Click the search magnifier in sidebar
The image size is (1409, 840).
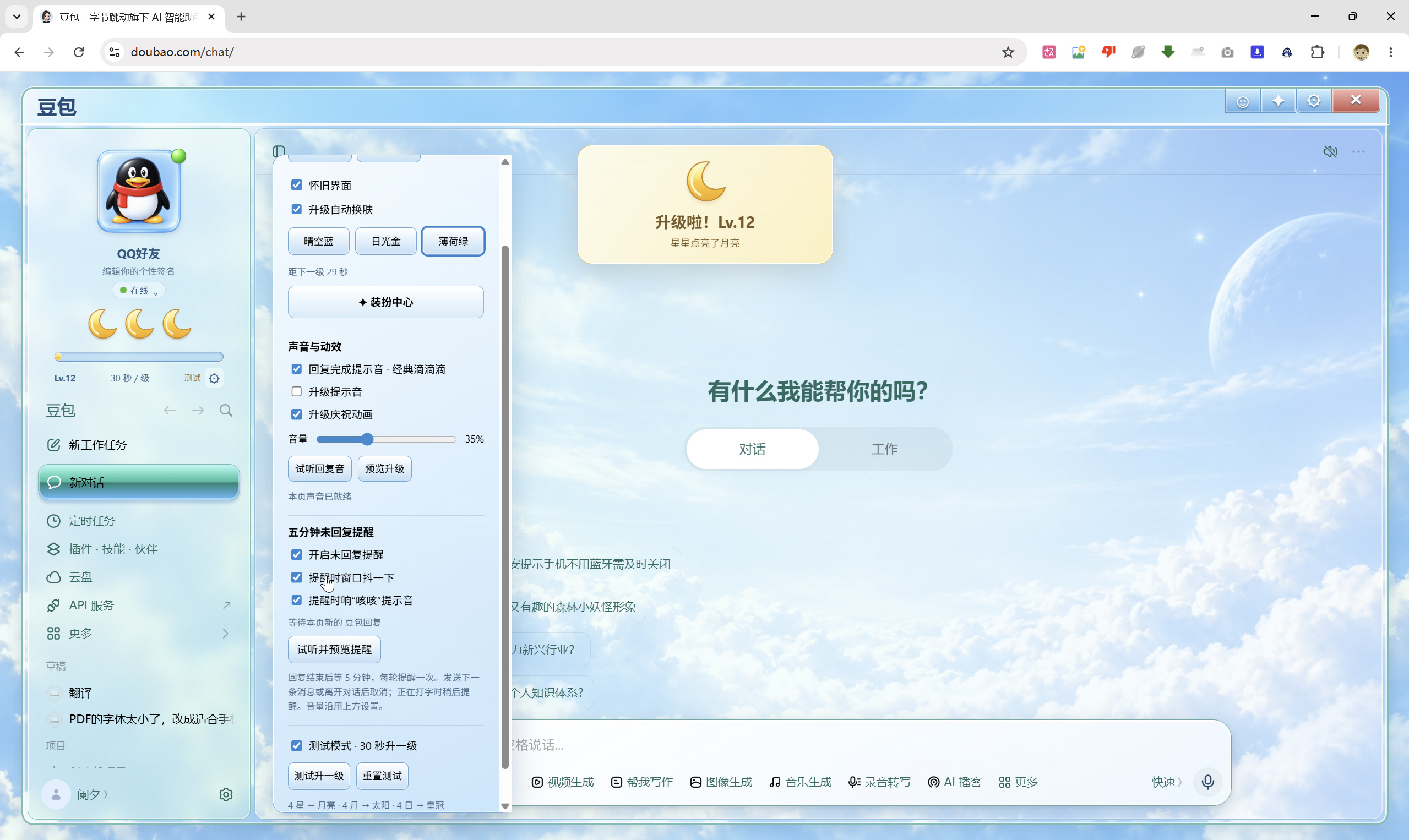(x=226, y=411)
